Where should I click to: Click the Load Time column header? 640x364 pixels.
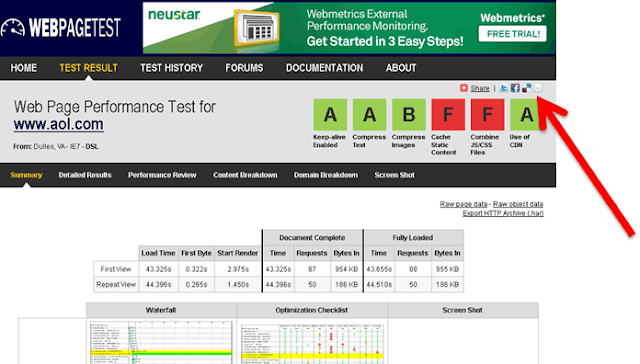click(158, 253)
